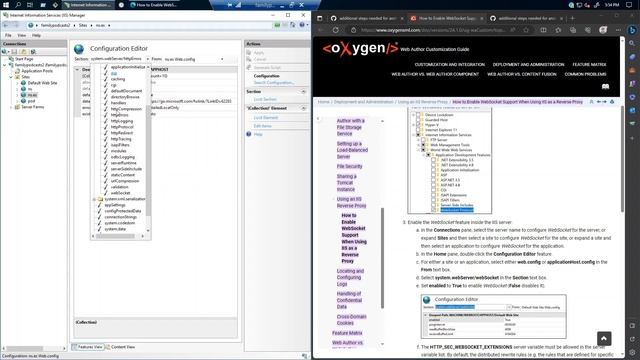The width and height of the screenshot is (640, 360).
Task: Open the View menu in IIS Manager
Action: pos(22,36)
